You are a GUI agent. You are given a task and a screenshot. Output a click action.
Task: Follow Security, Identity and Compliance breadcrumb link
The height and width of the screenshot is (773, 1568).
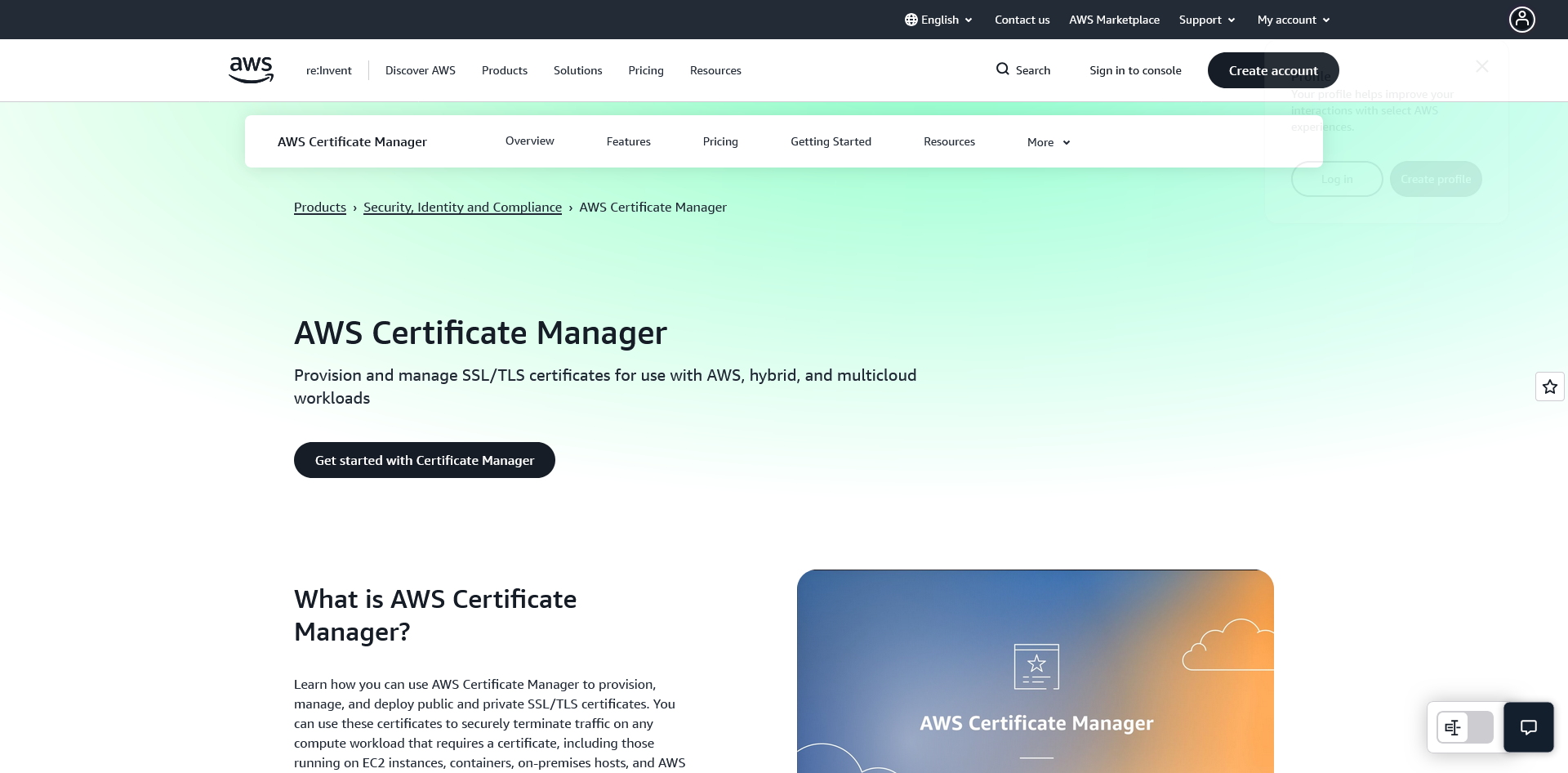pyautogui.click(x=462, y=208)
